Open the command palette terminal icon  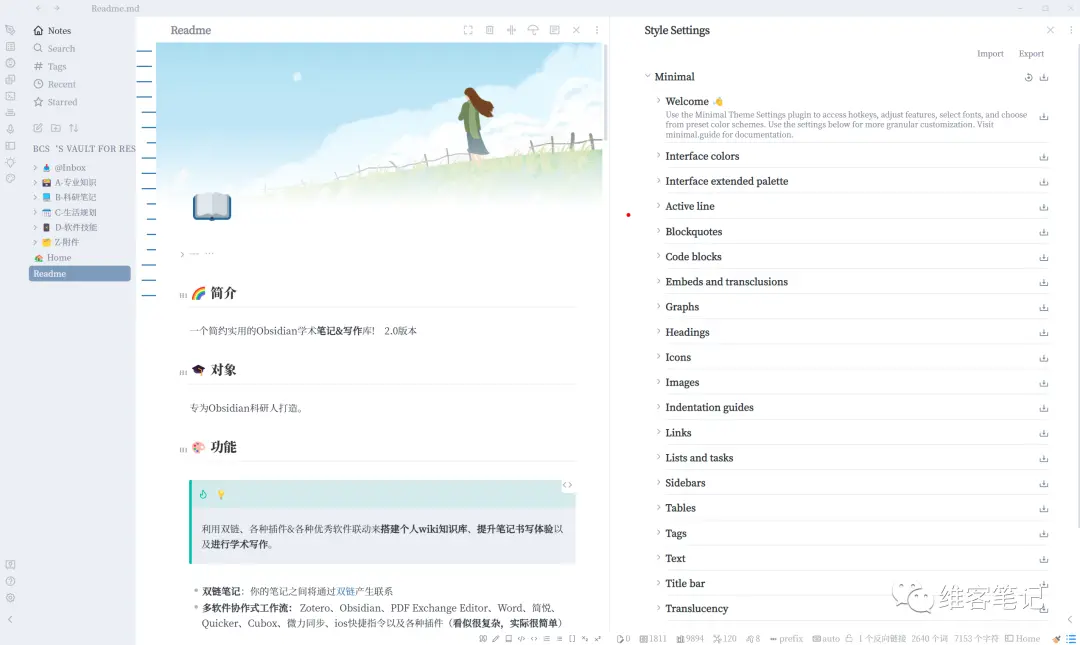click(x=10, y=96)
